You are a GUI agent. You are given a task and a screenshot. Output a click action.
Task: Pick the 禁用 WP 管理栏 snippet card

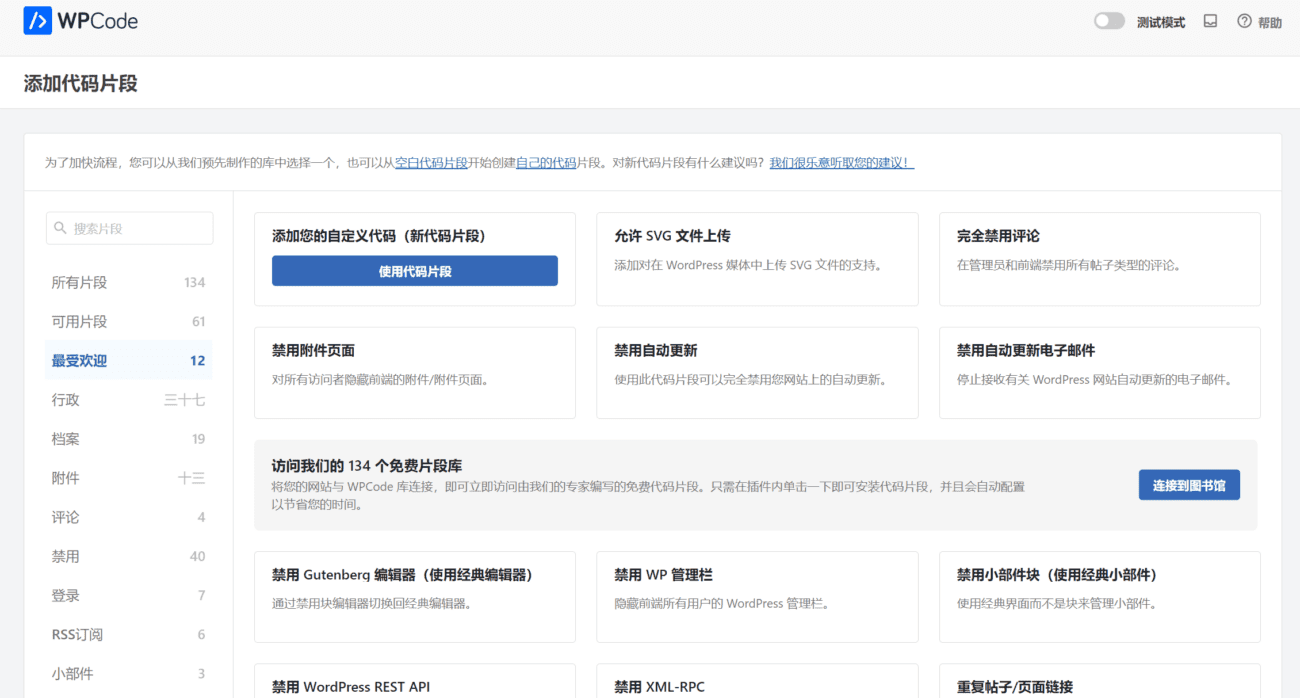[x=756, y=596]
